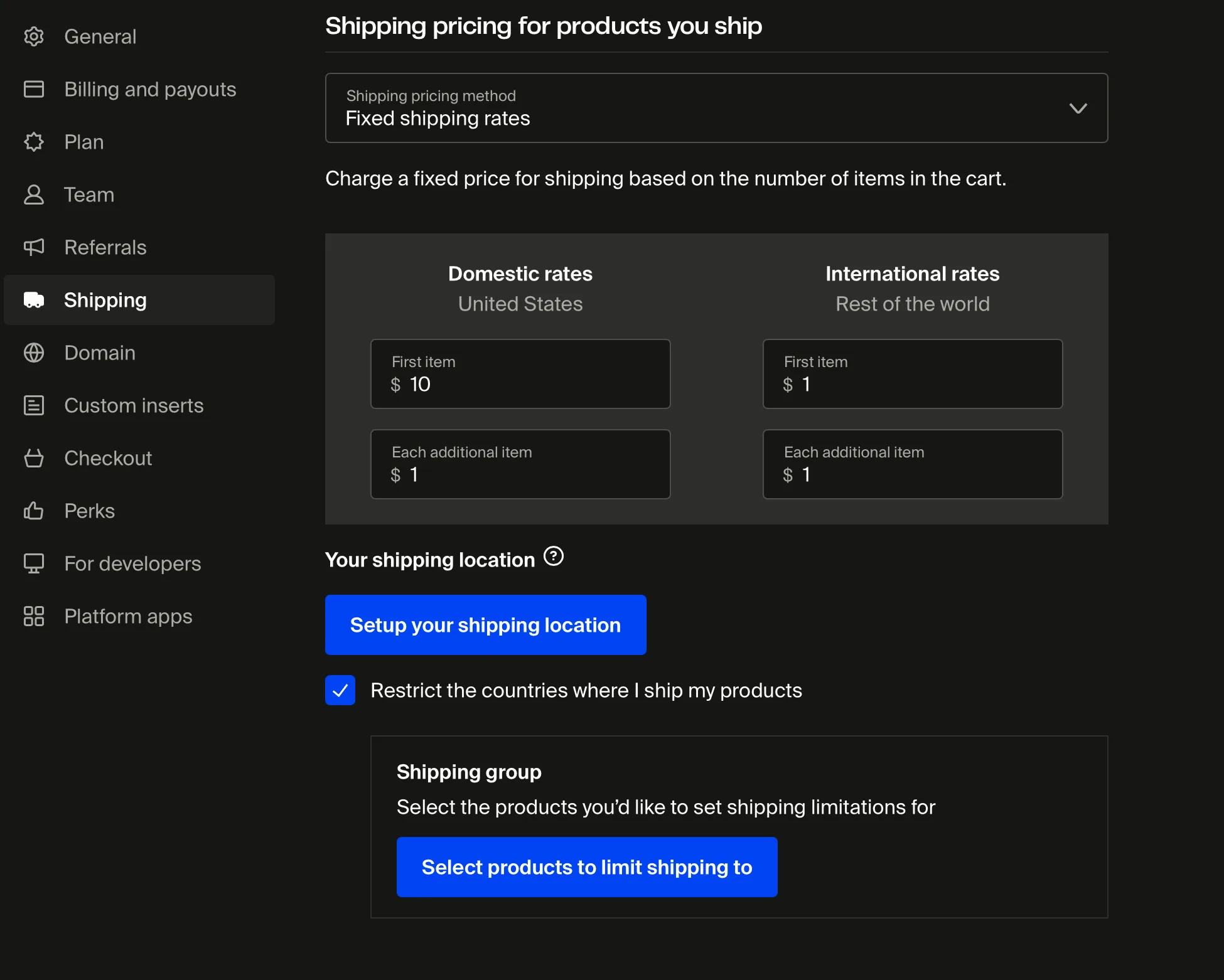1224x980 pixels.
Task: Edit International First item rate field
Action: (913, 374)
